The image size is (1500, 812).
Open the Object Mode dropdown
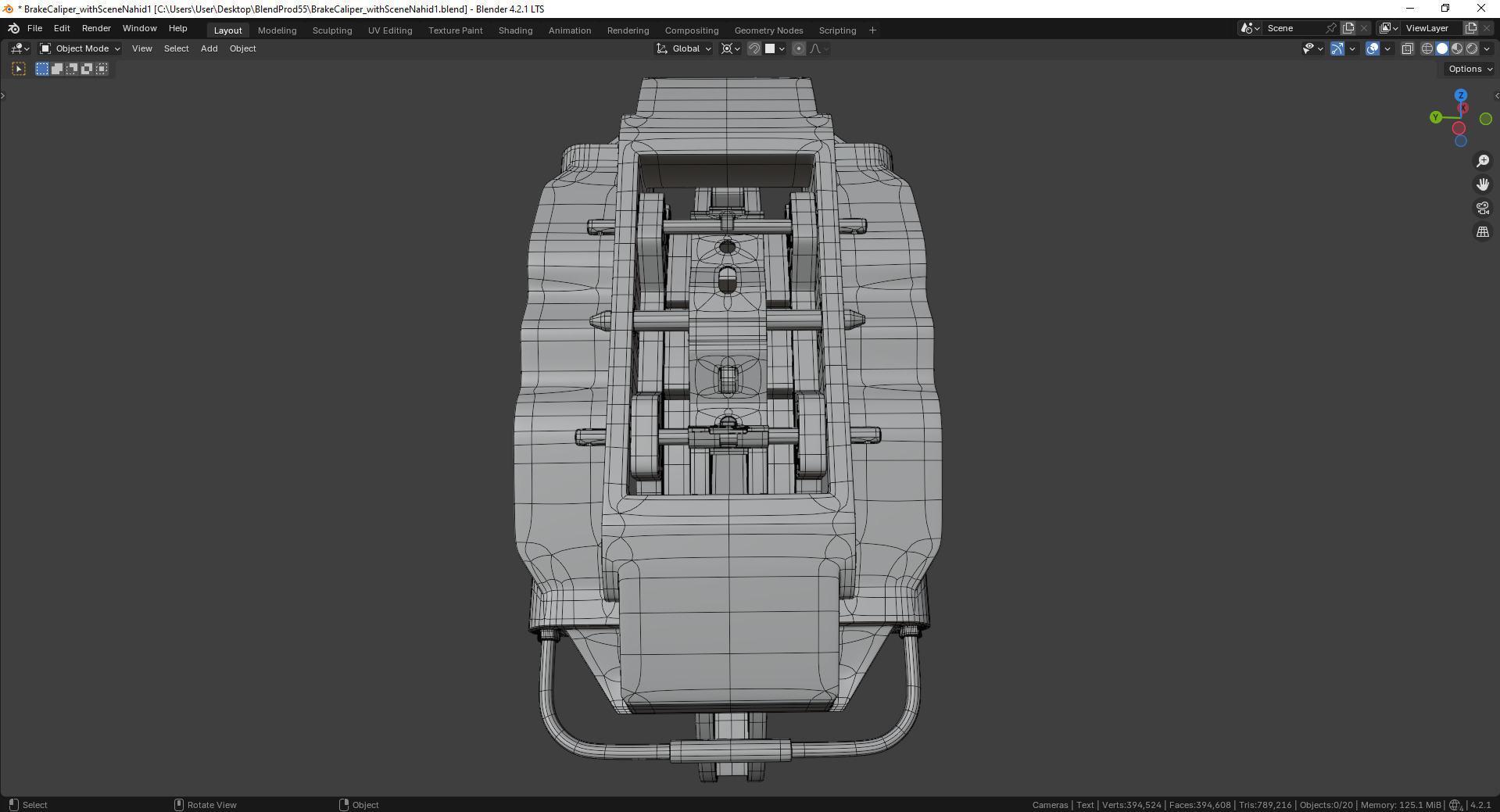81,48
